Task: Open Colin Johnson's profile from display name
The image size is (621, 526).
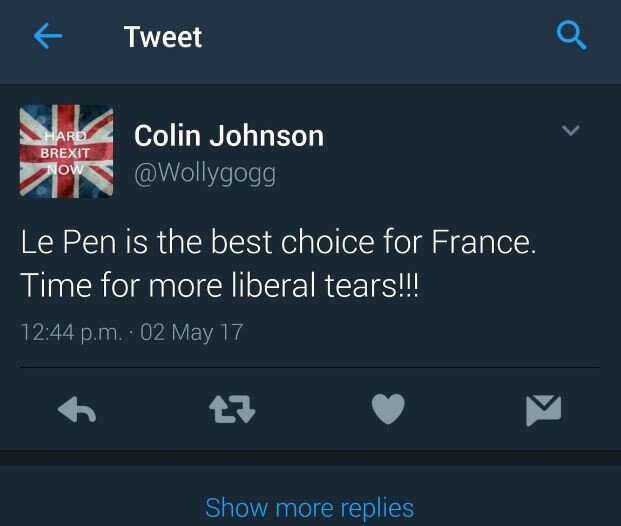Action: point(229,135)
